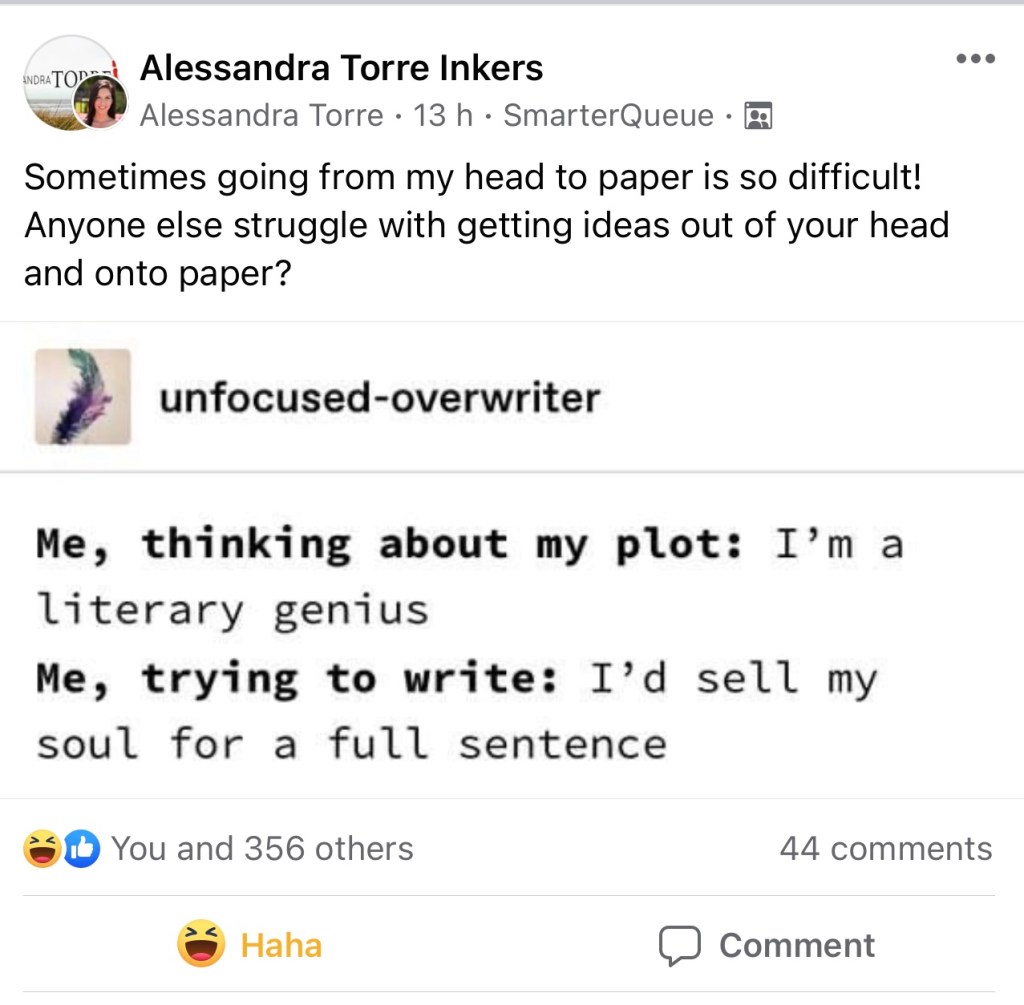Open the Alessandra Torre Inkers group page
Screen dimensions: 1024x1005
tap(341, 68)
